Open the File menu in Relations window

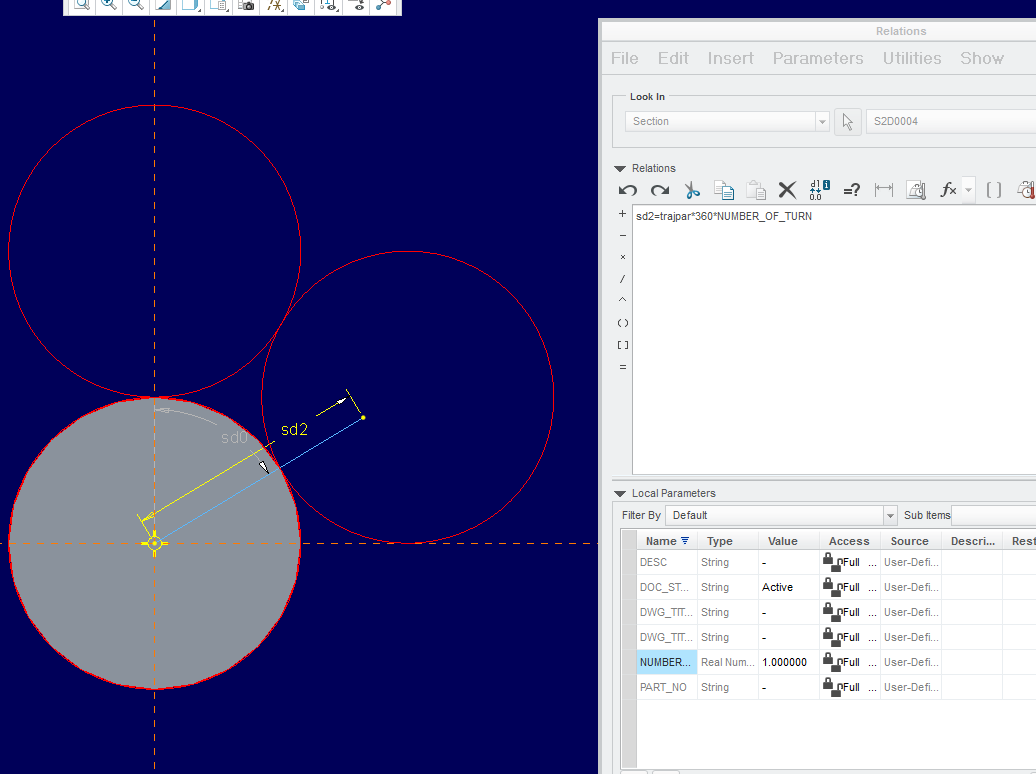[x=624, y=58]
